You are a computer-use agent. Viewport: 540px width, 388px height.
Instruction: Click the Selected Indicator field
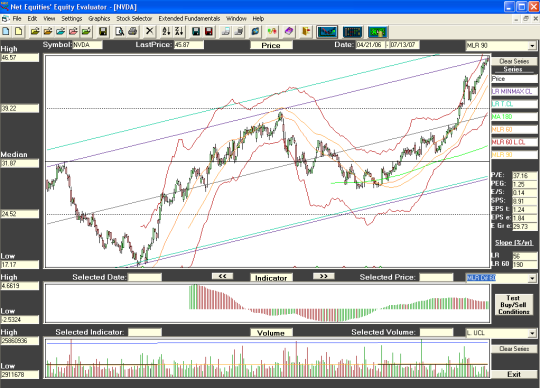pos(145,332)
